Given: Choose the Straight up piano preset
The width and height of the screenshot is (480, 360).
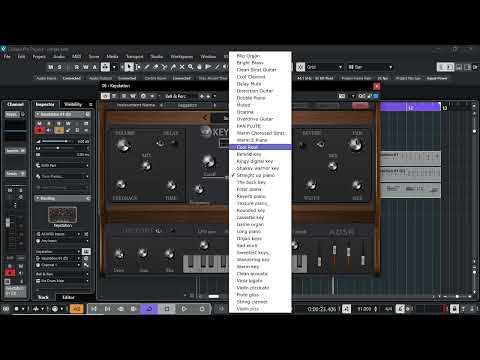Looking at the screenshot, I should [x=260, y=175].
